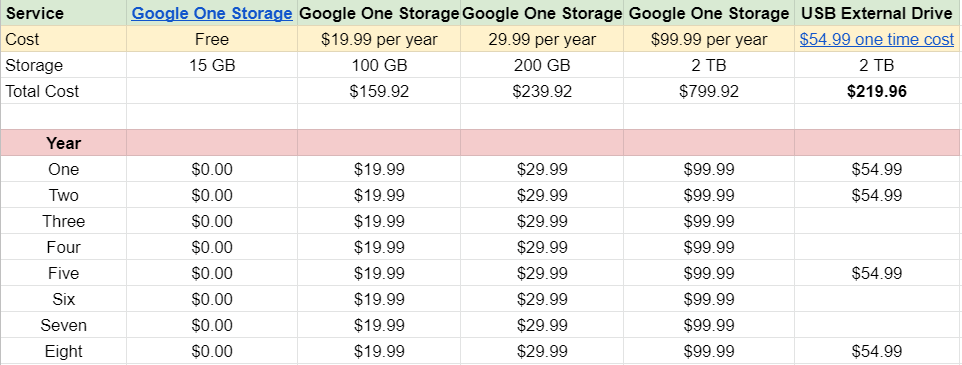Select the 100 GB storage cell
The height and width of the screenshot is (365, 962).
tap(379, 65)
